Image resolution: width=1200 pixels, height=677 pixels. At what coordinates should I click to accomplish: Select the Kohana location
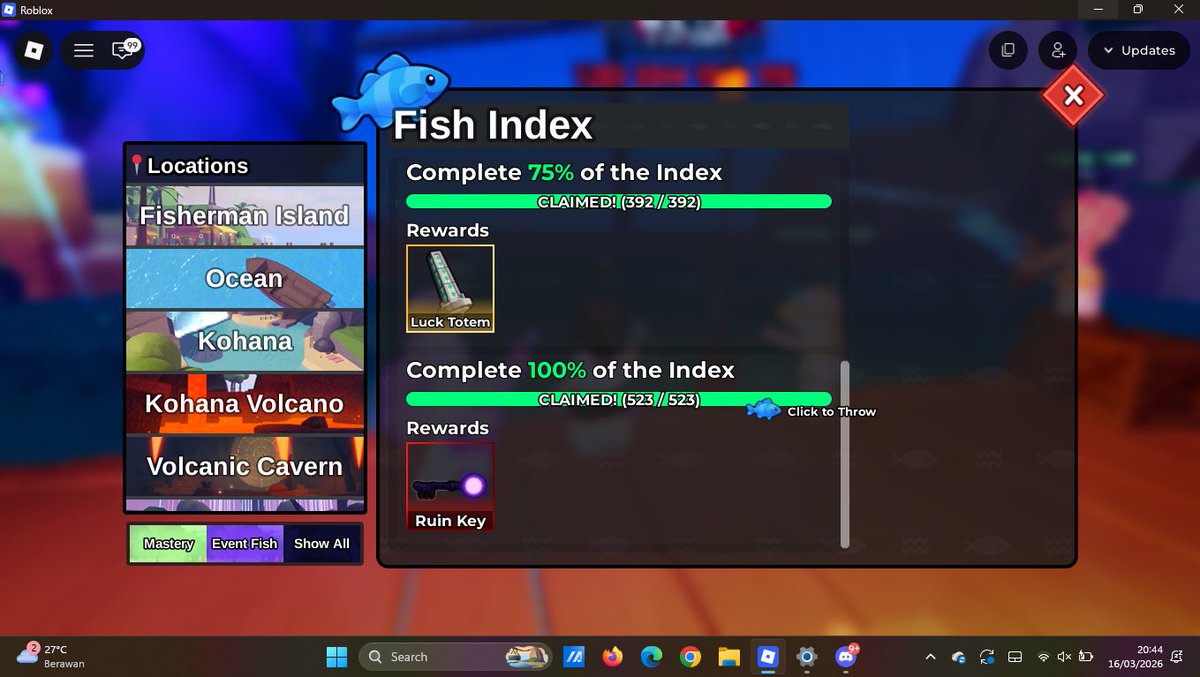tap(245, 341)
